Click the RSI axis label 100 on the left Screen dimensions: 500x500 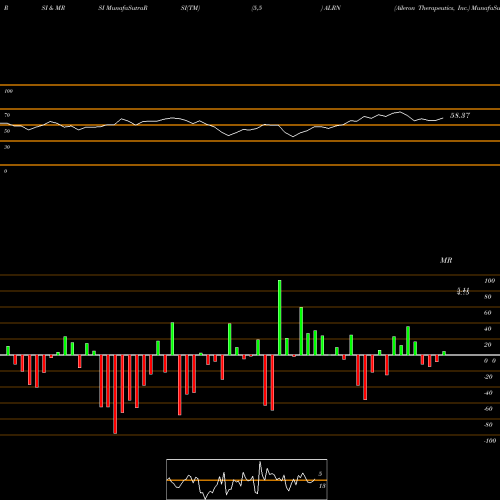click(8, 91)
